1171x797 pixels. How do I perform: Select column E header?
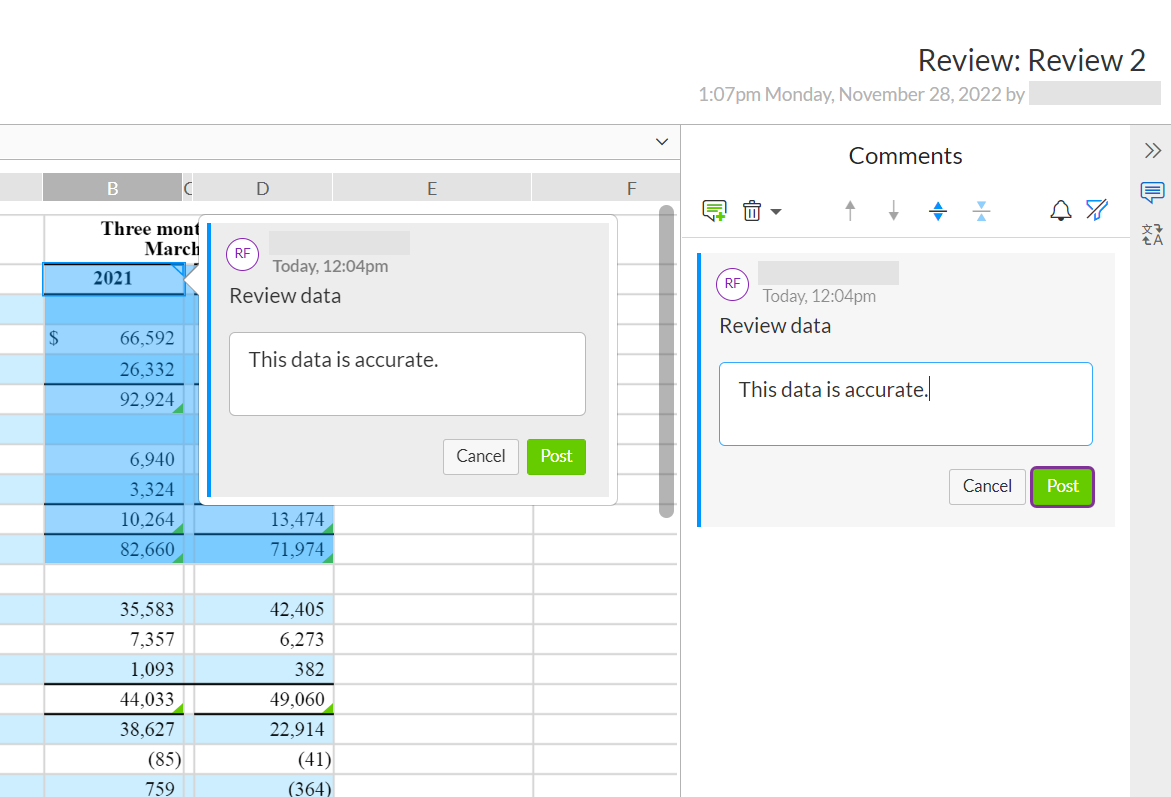tap(431, 187)
